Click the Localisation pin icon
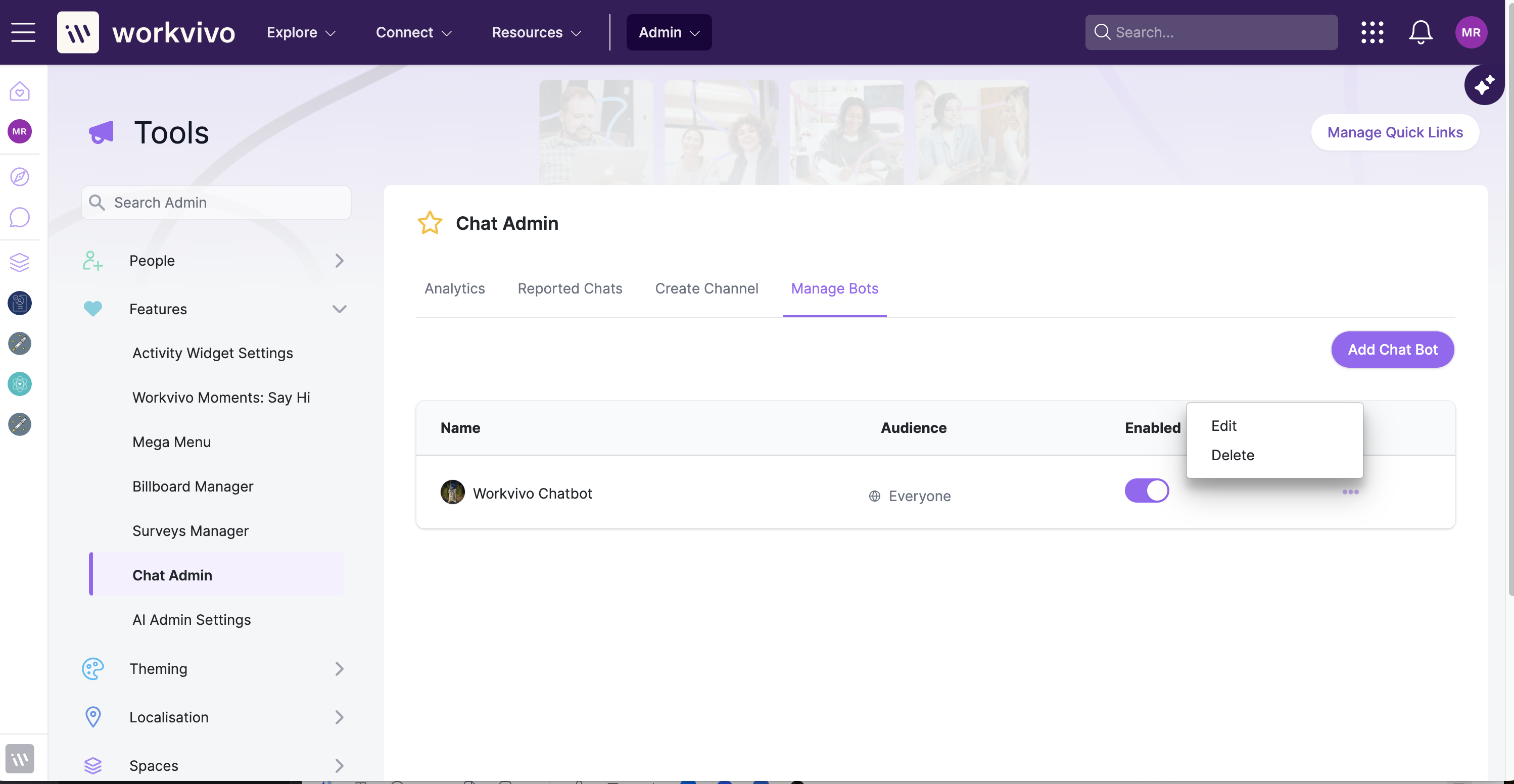The height and width of the screenshot is (784, 1514). (92, 717)
